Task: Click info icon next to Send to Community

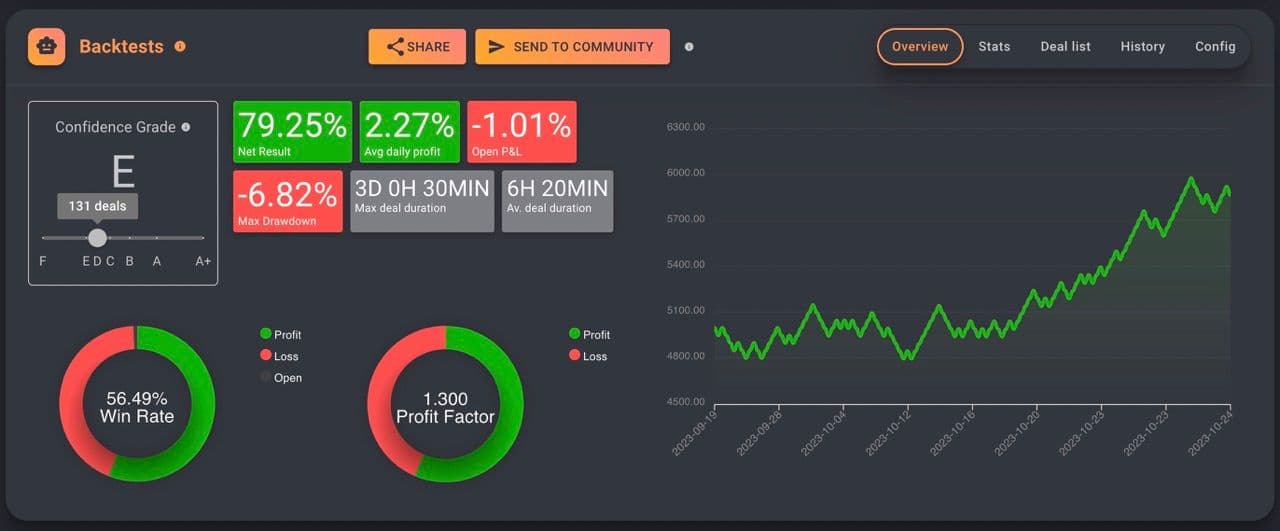Action: 689,47
